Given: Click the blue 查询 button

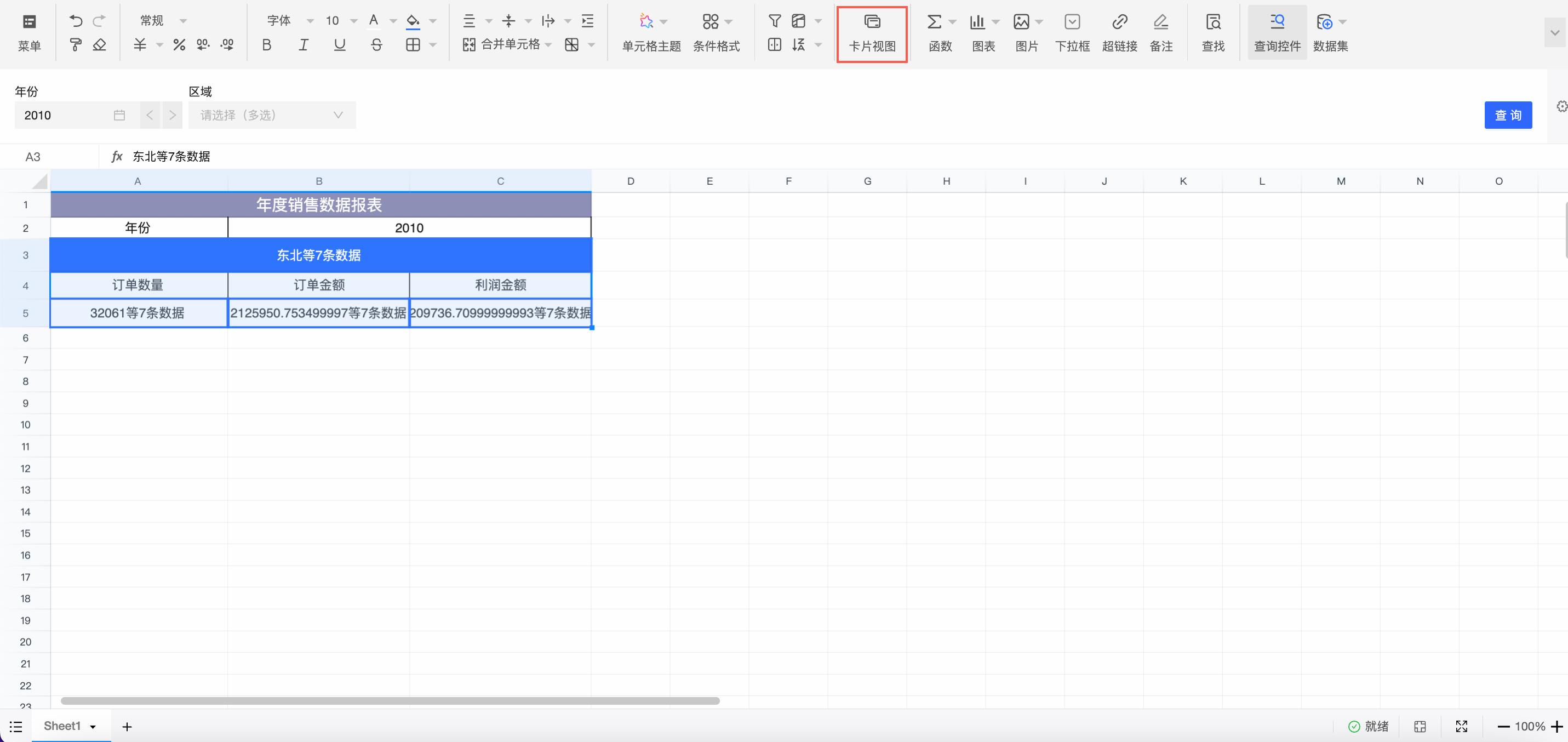Looking at the screenshot, I should [x=1507, y=115].
